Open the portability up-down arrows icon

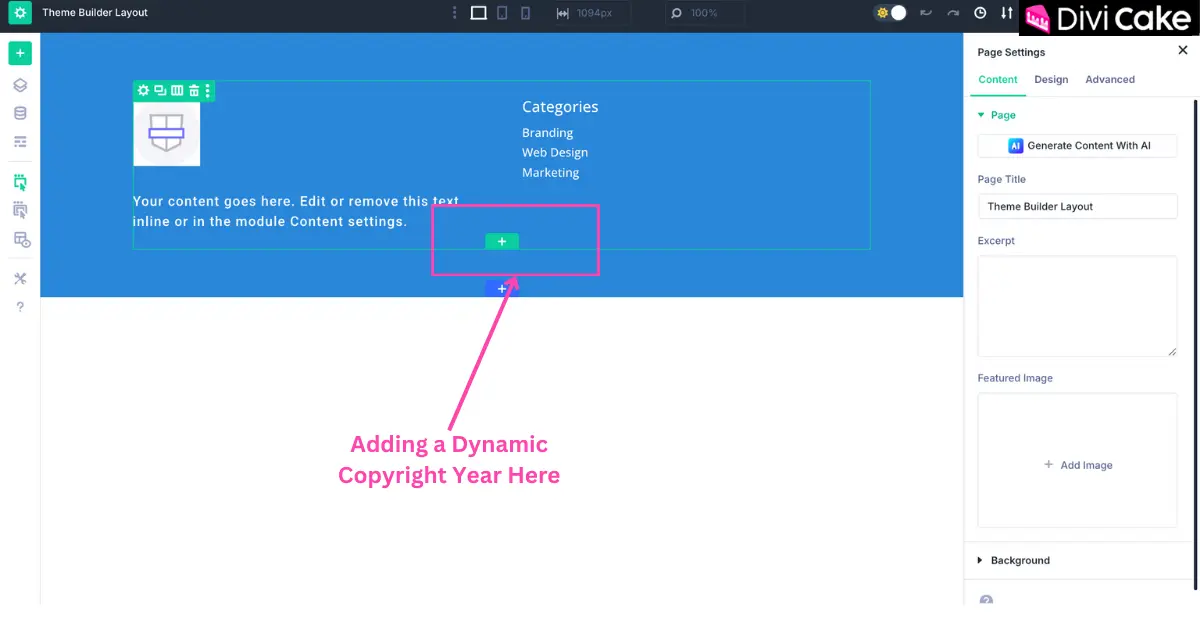(x=1006, y=13)
